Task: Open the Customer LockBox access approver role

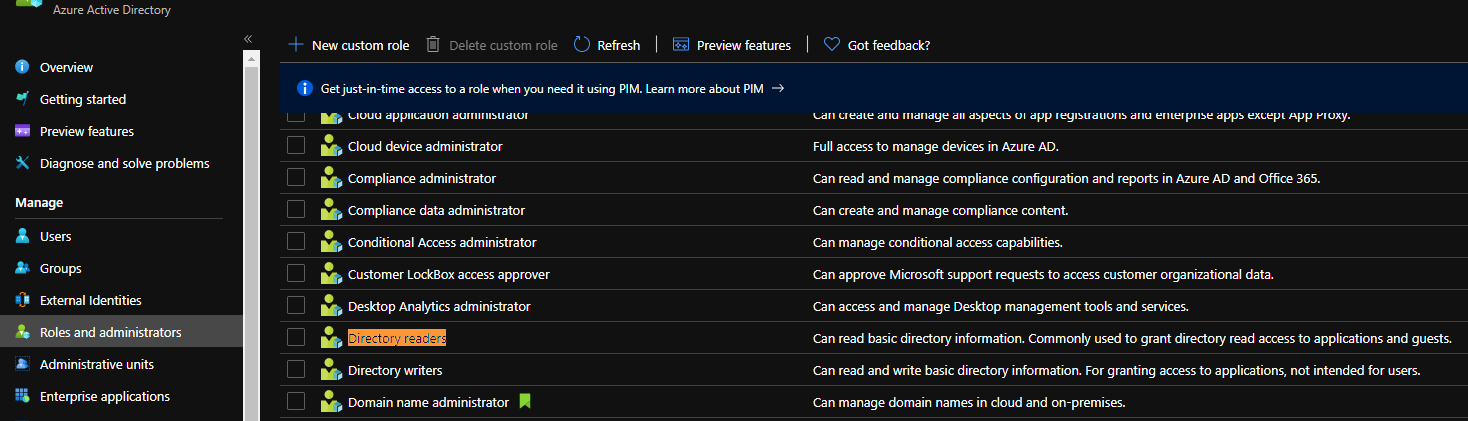Action: click(449, 274)
